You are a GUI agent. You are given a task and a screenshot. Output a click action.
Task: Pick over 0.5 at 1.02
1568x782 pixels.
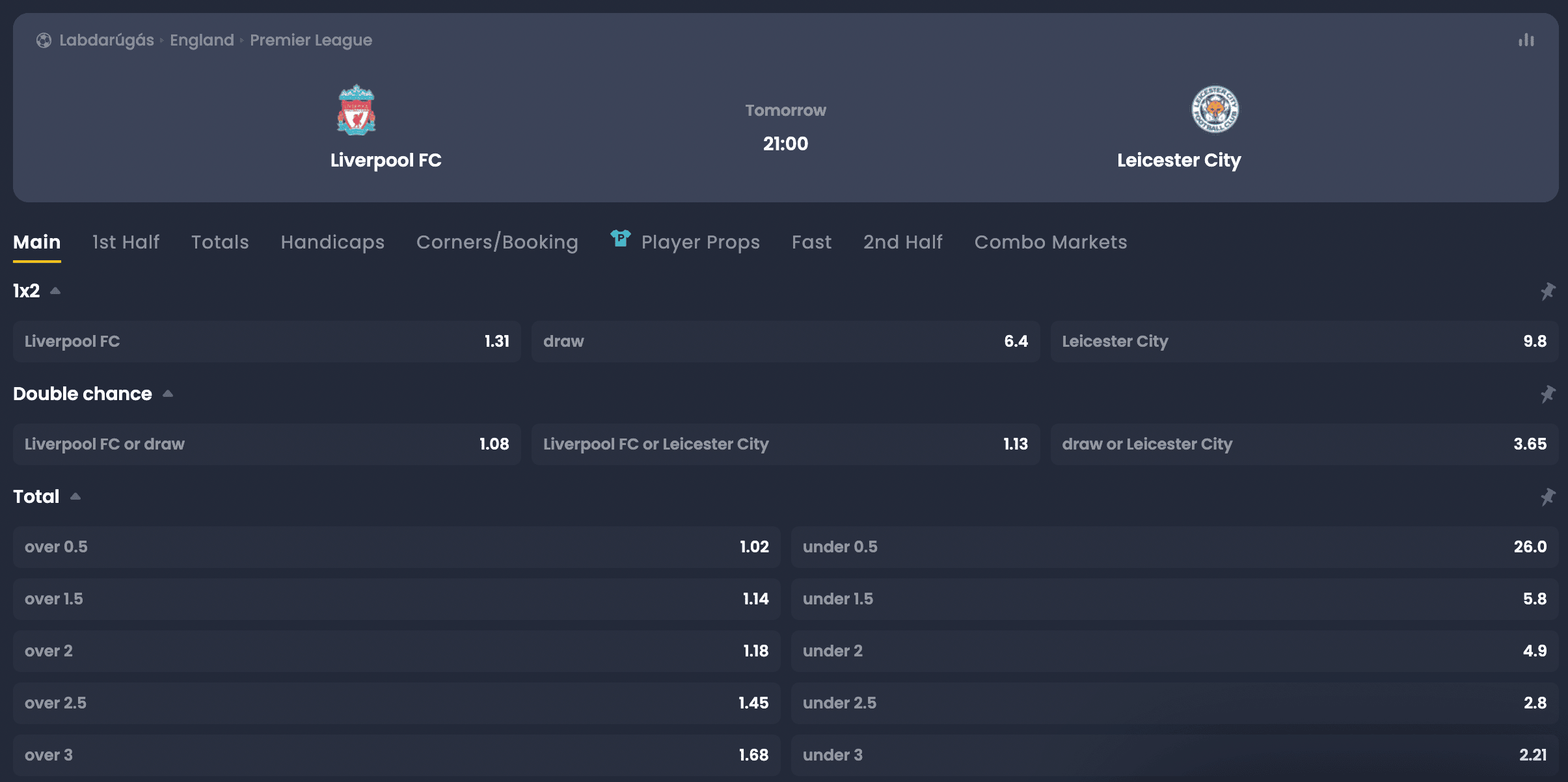click(x=397, y=547)
